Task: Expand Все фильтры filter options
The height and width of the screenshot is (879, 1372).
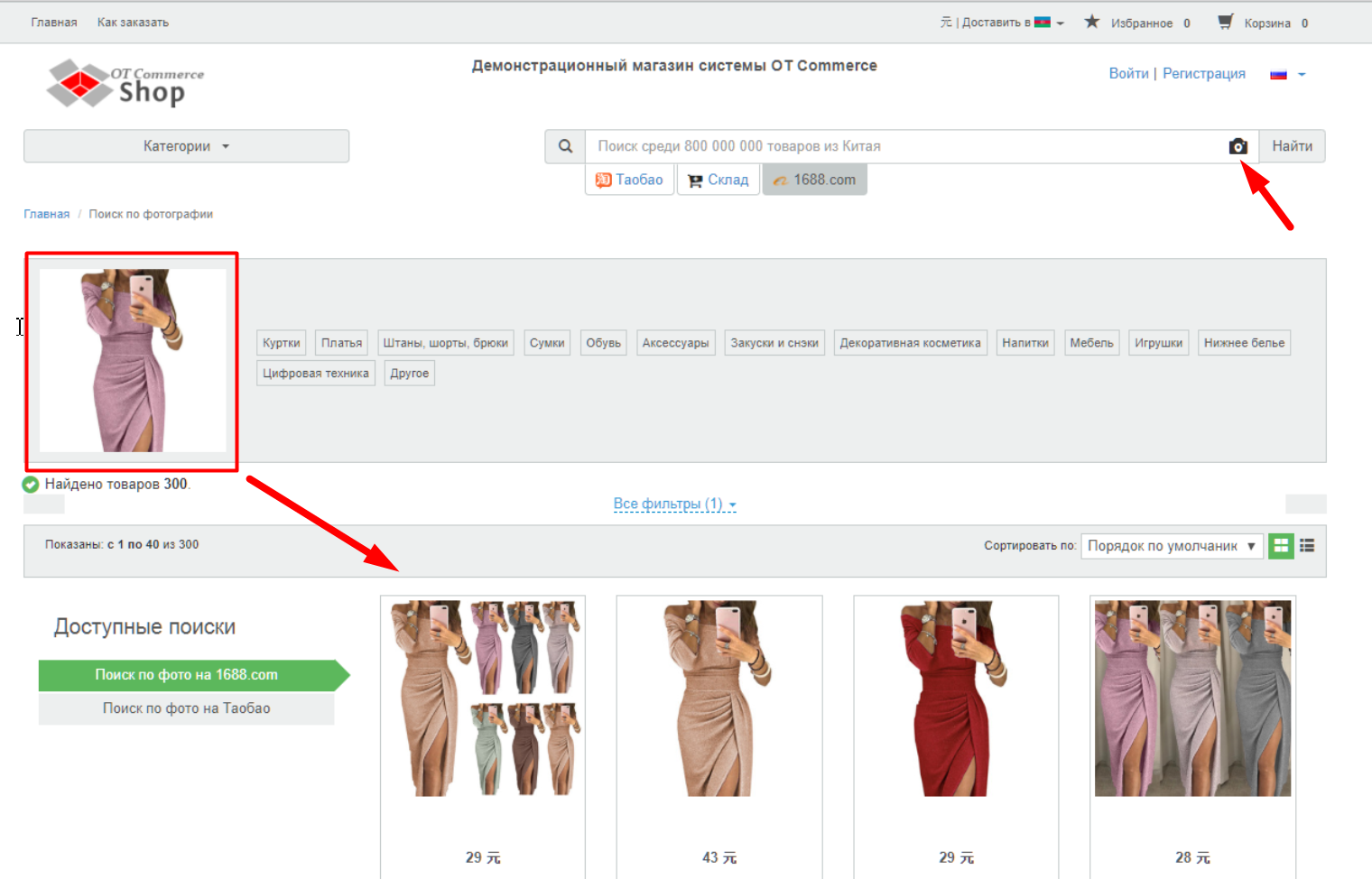Action: coord(674,504)
